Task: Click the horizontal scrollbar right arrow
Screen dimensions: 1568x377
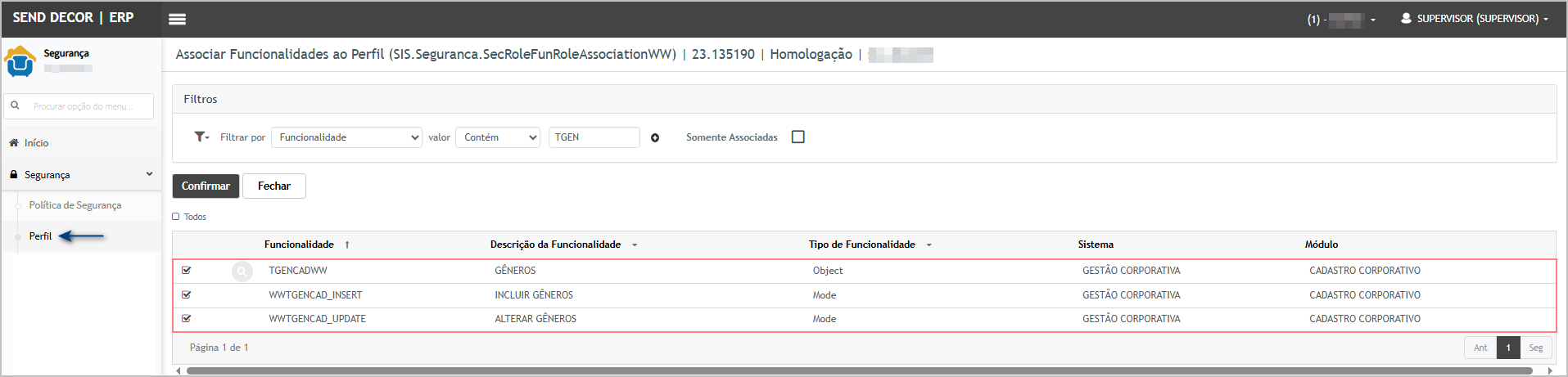Action: click(x=1549, y=370)
